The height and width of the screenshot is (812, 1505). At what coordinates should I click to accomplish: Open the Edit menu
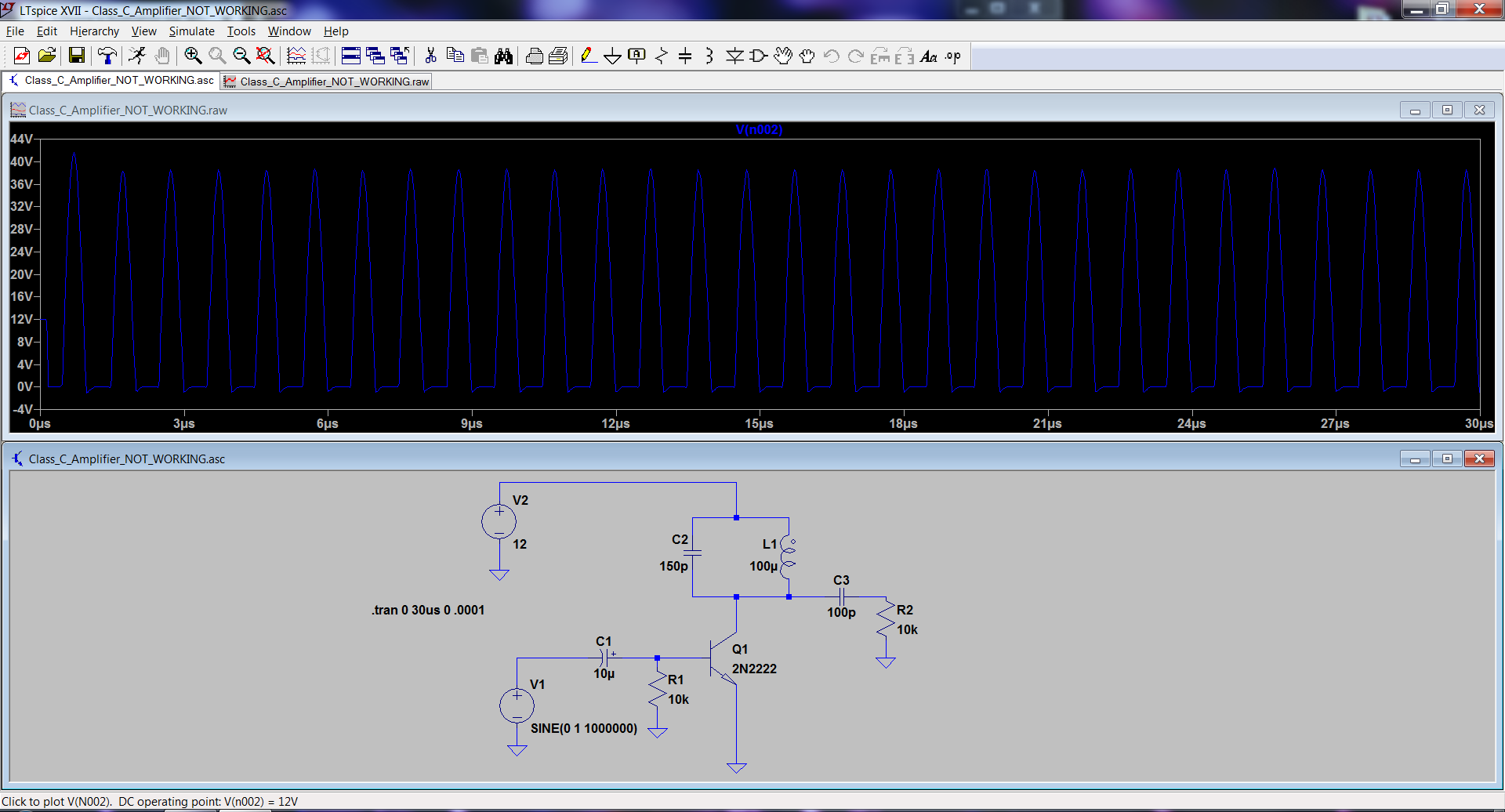[x=47, y=31]
